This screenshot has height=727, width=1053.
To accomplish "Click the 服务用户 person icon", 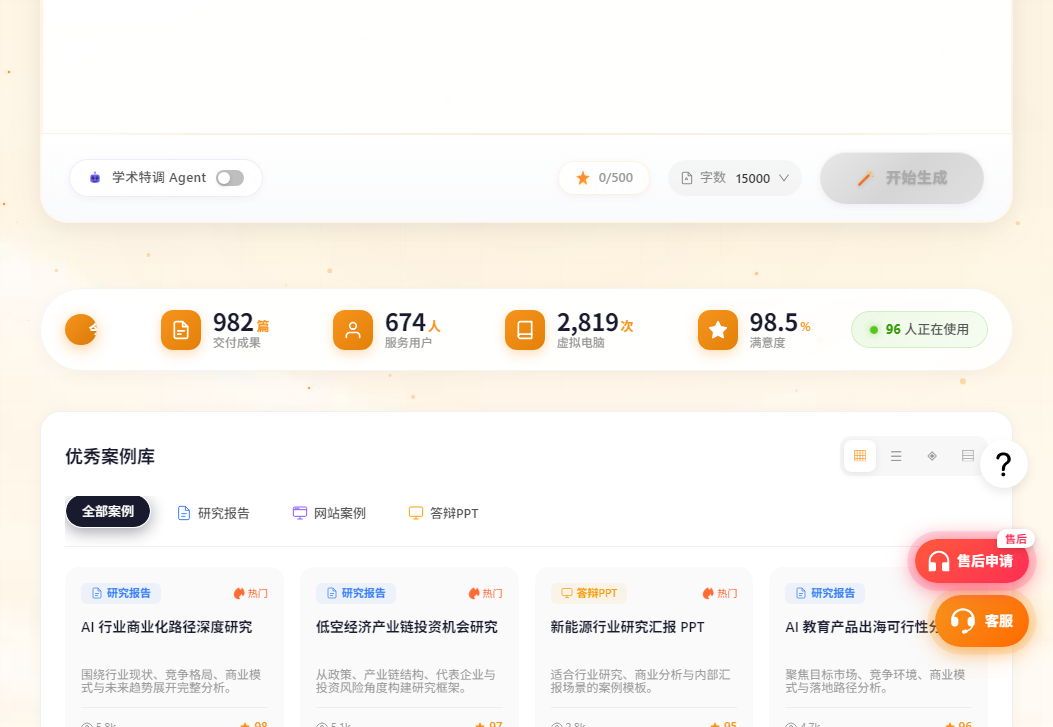I will coord(353,330).
